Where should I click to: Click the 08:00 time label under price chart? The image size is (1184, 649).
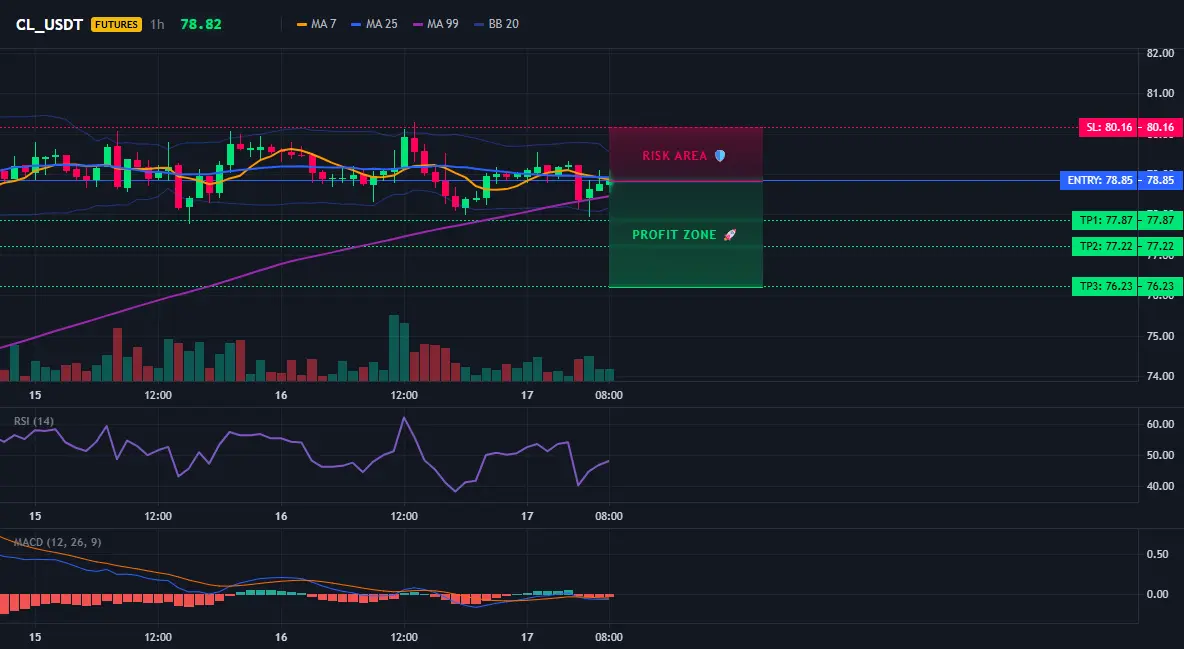point(609,395)
